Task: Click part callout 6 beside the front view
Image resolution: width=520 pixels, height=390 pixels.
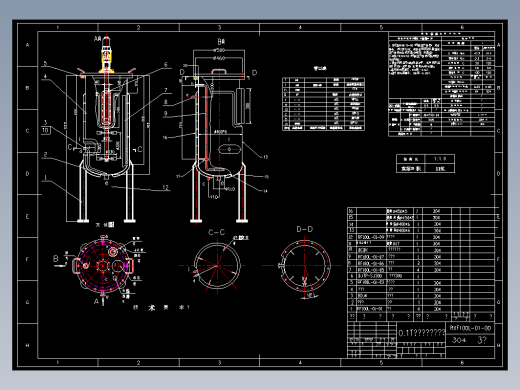Action: click(166, 64)
